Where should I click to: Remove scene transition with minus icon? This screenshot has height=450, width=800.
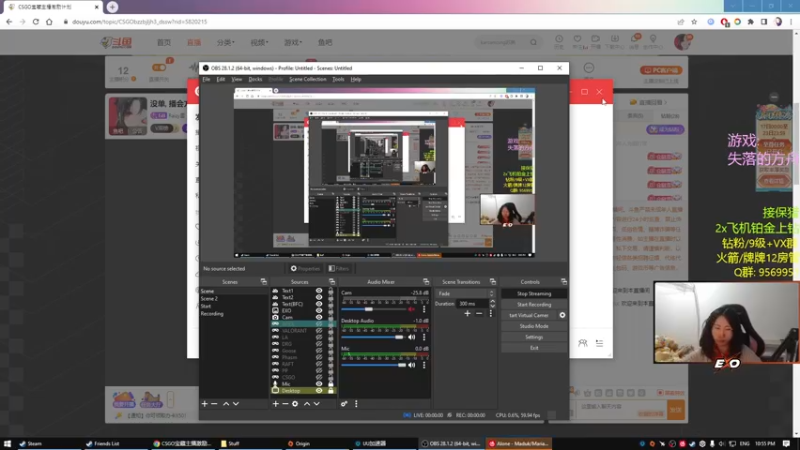(479, 313)
